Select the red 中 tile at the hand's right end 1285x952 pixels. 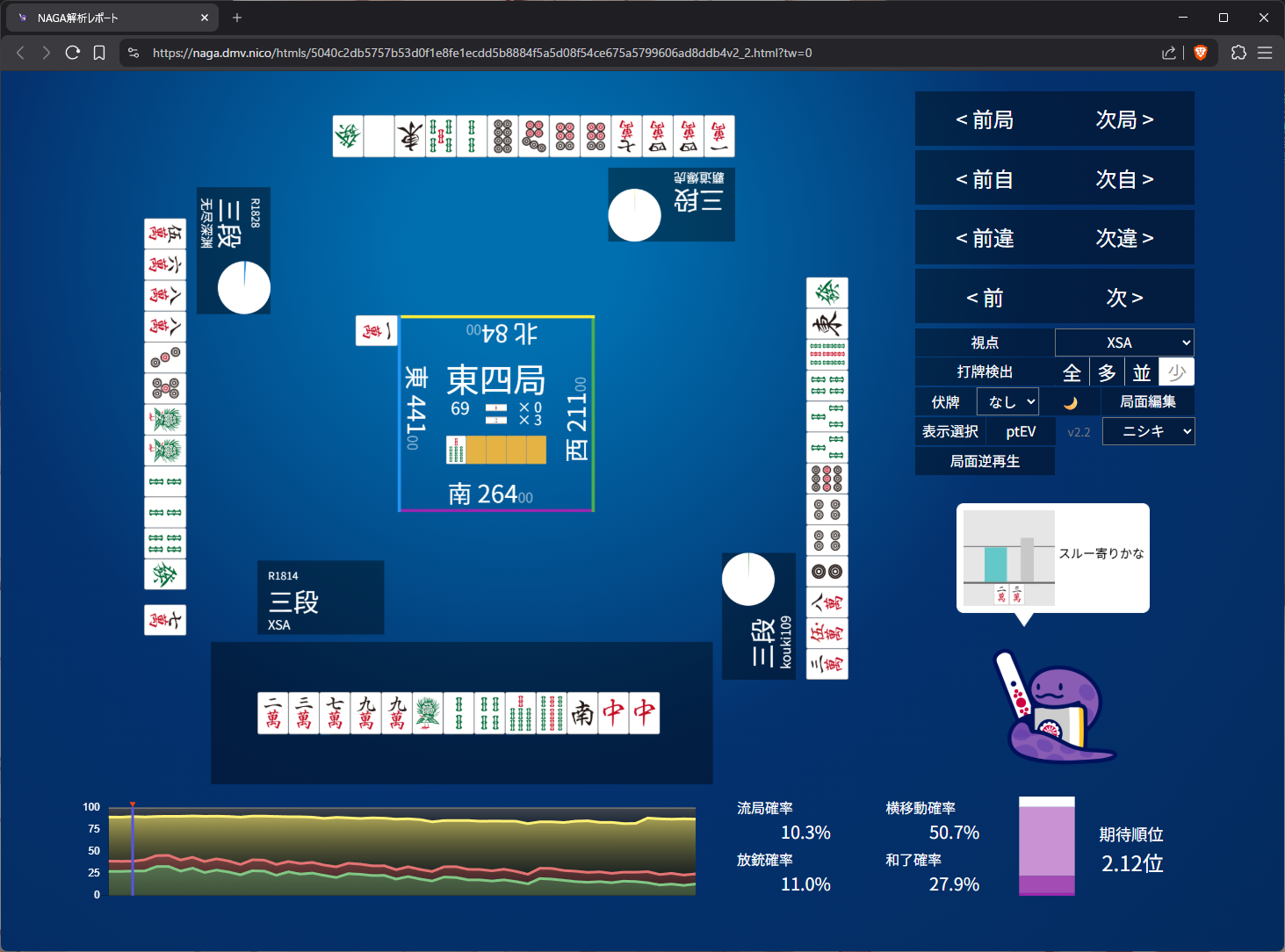coord(645,713)
